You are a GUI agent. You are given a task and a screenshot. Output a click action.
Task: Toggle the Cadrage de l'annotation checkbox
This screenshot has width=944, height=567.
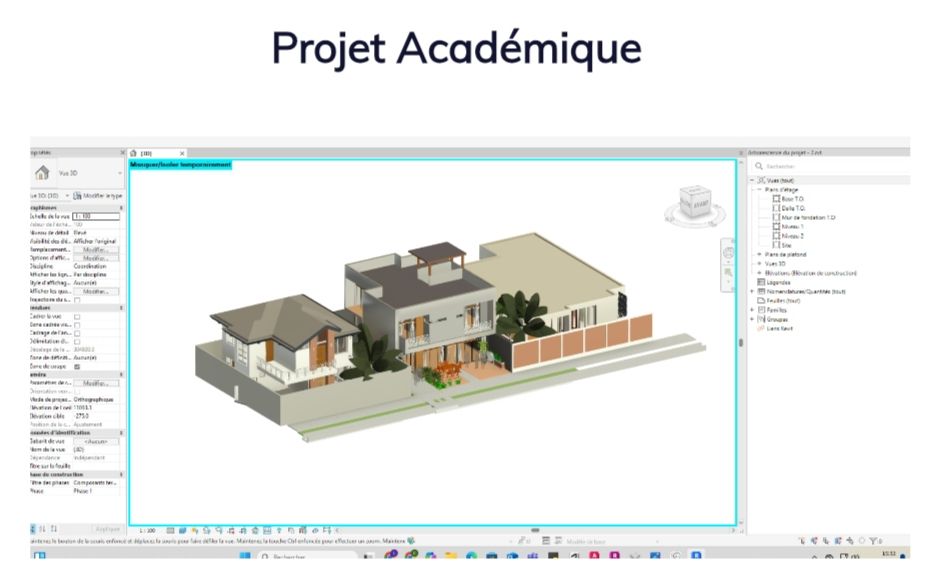click(77, 333)
